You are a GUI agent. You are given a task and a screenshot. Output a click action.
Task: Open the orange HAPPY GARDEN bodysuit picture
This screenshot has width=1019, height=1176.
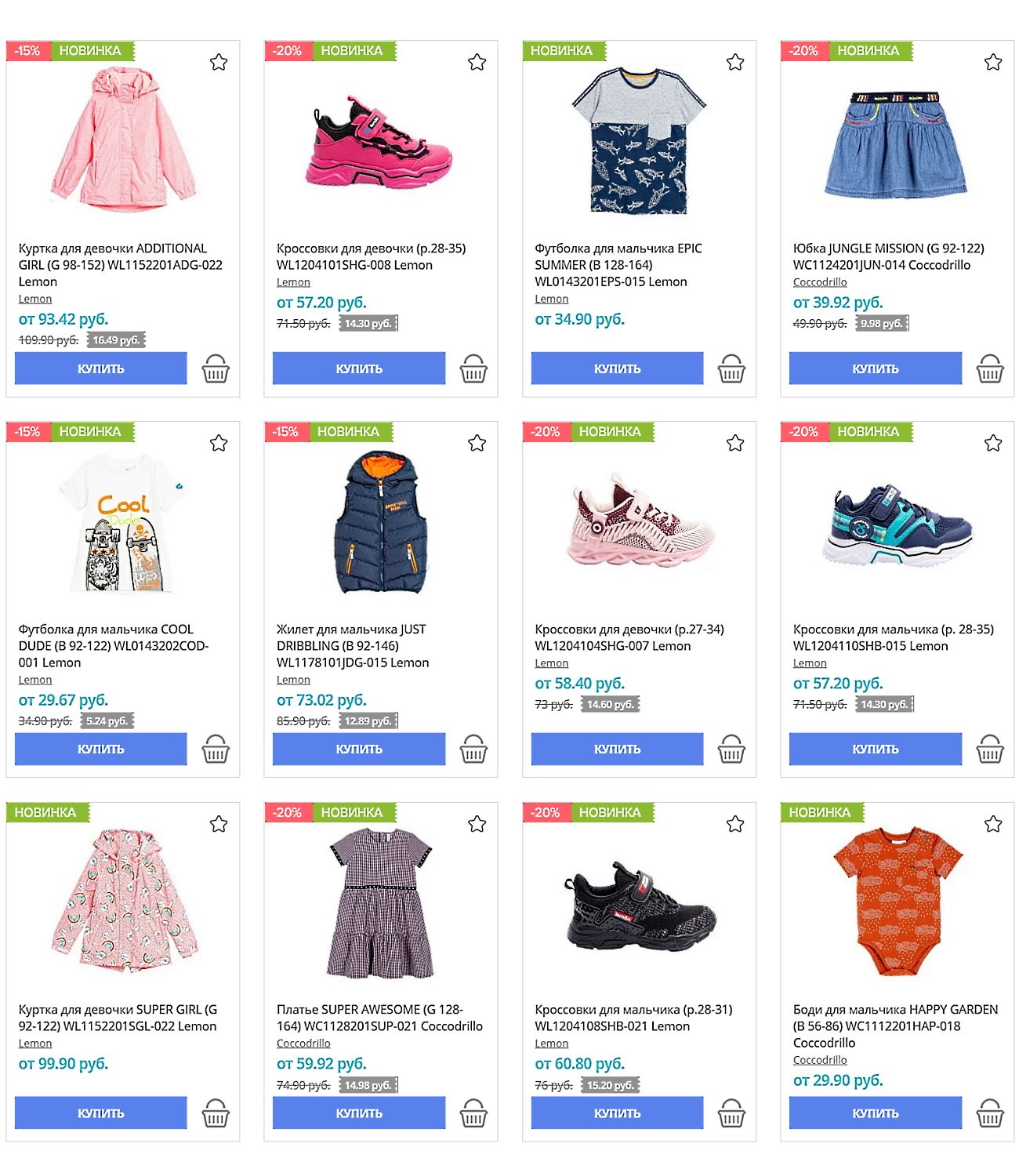click(x=898, y=901)
